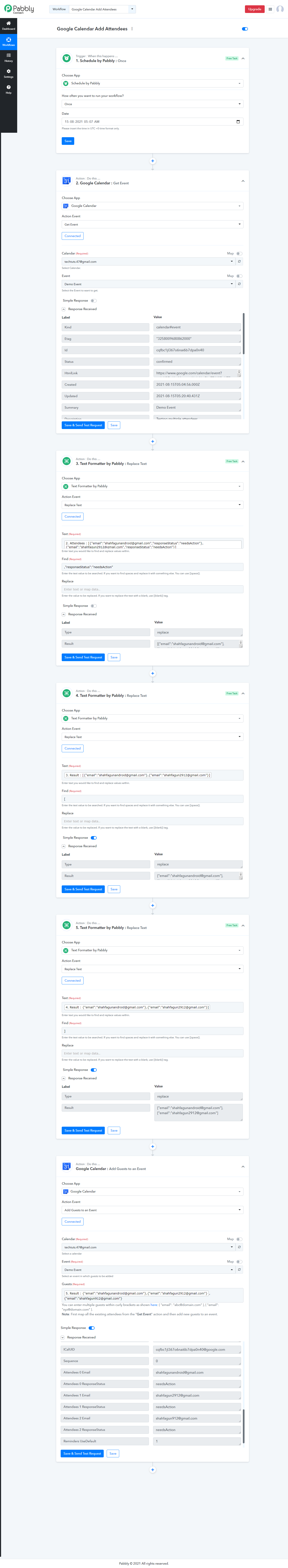Viewport: 288px width, 1568px height.
Task: Toggle Simple Response in Add Guests step
Action: coord(92,1328)
